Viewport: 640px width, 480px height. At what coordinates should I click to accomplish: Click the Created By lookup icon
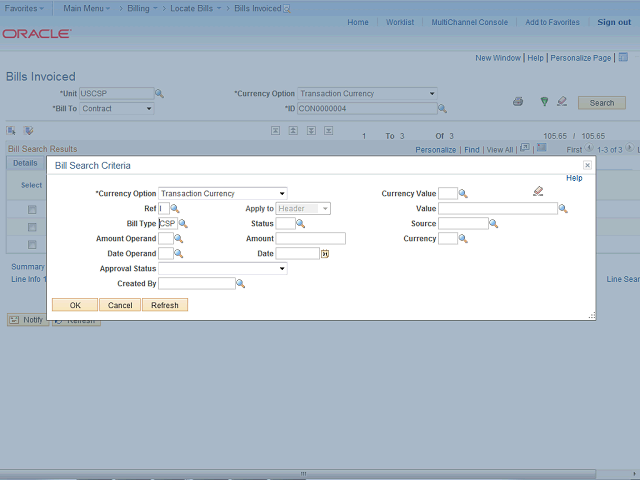pos(240,284)
